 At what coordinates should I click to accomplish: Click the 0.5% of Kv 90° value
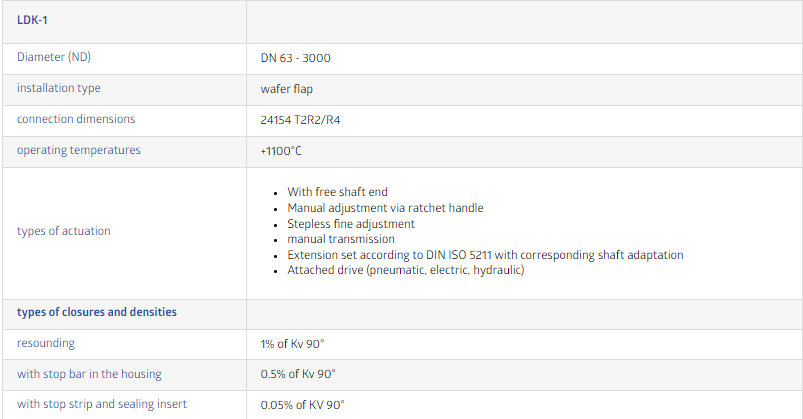click(298, 374)
